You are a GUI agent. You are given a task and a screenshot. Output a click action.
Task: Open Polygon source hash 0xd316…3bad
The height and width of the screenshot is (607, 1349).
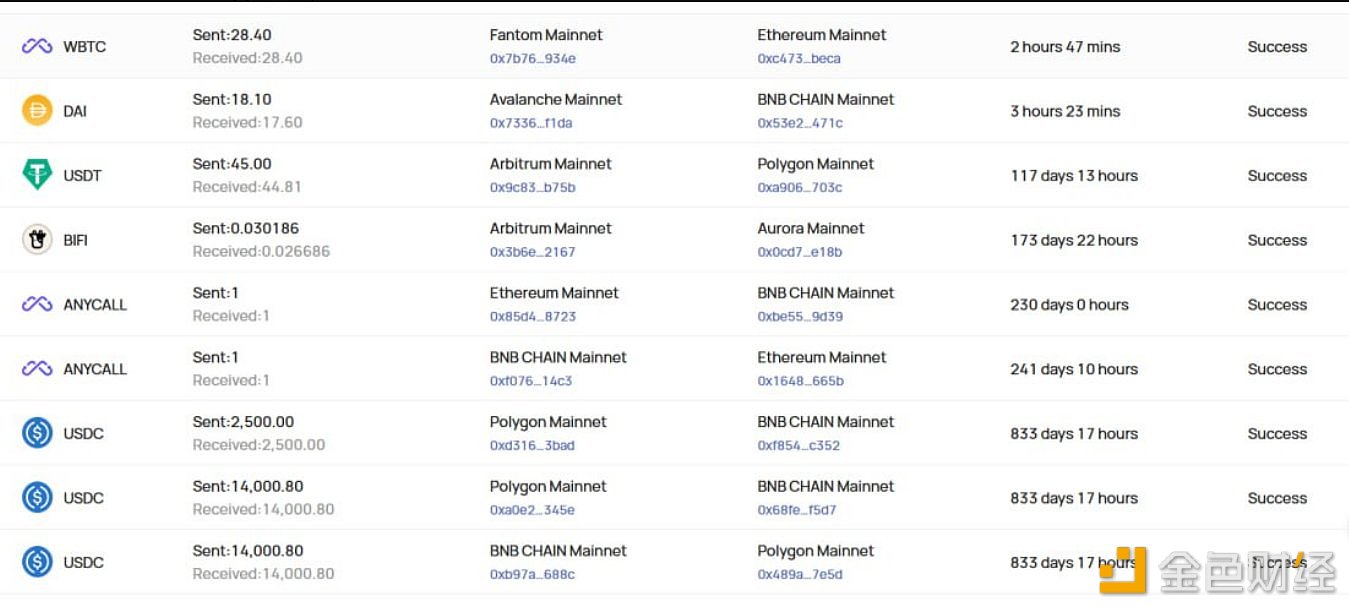532,445
